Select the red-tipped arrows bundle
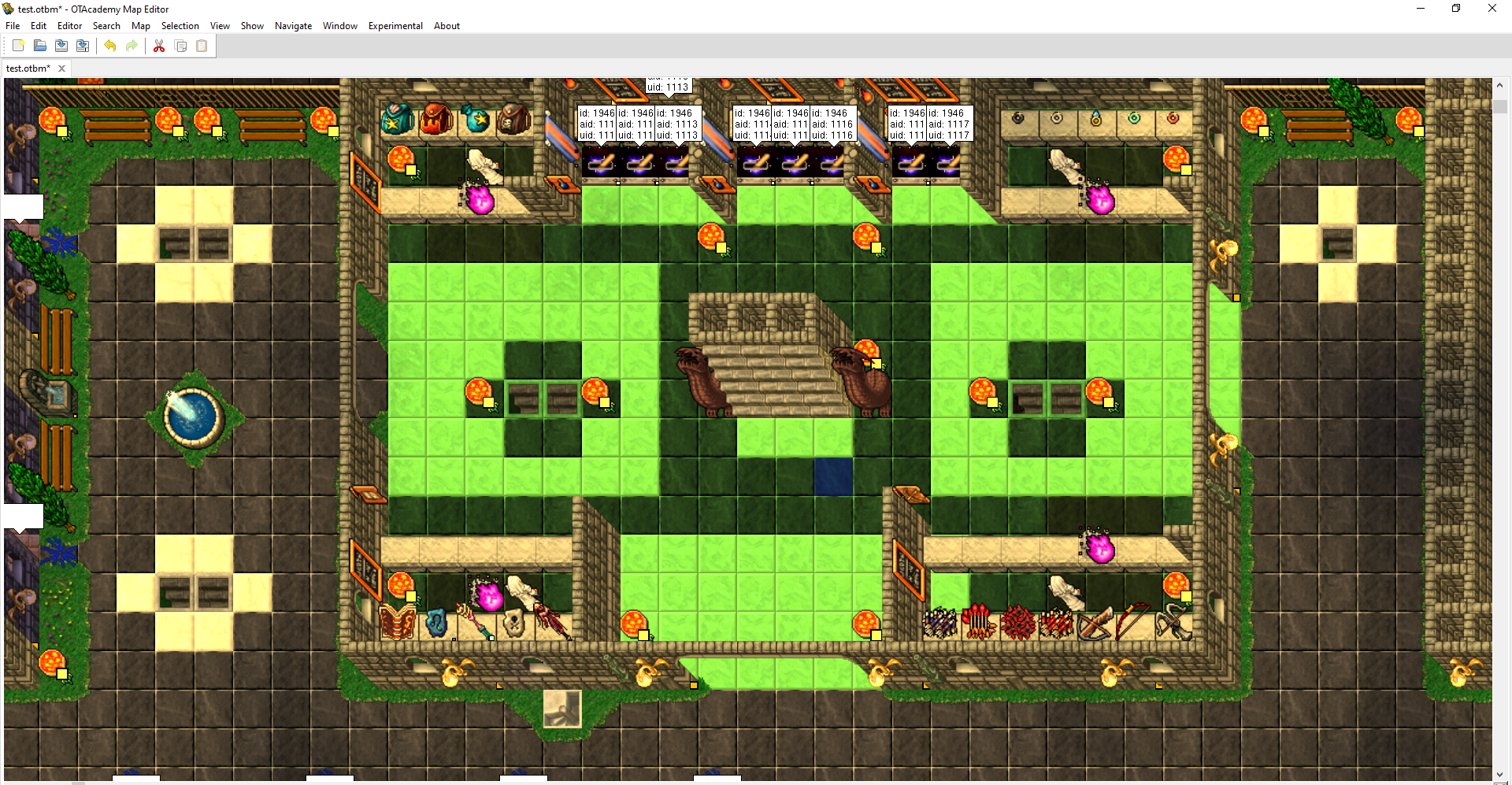This screenshot has height=785, width=1512. pos(979,622)
